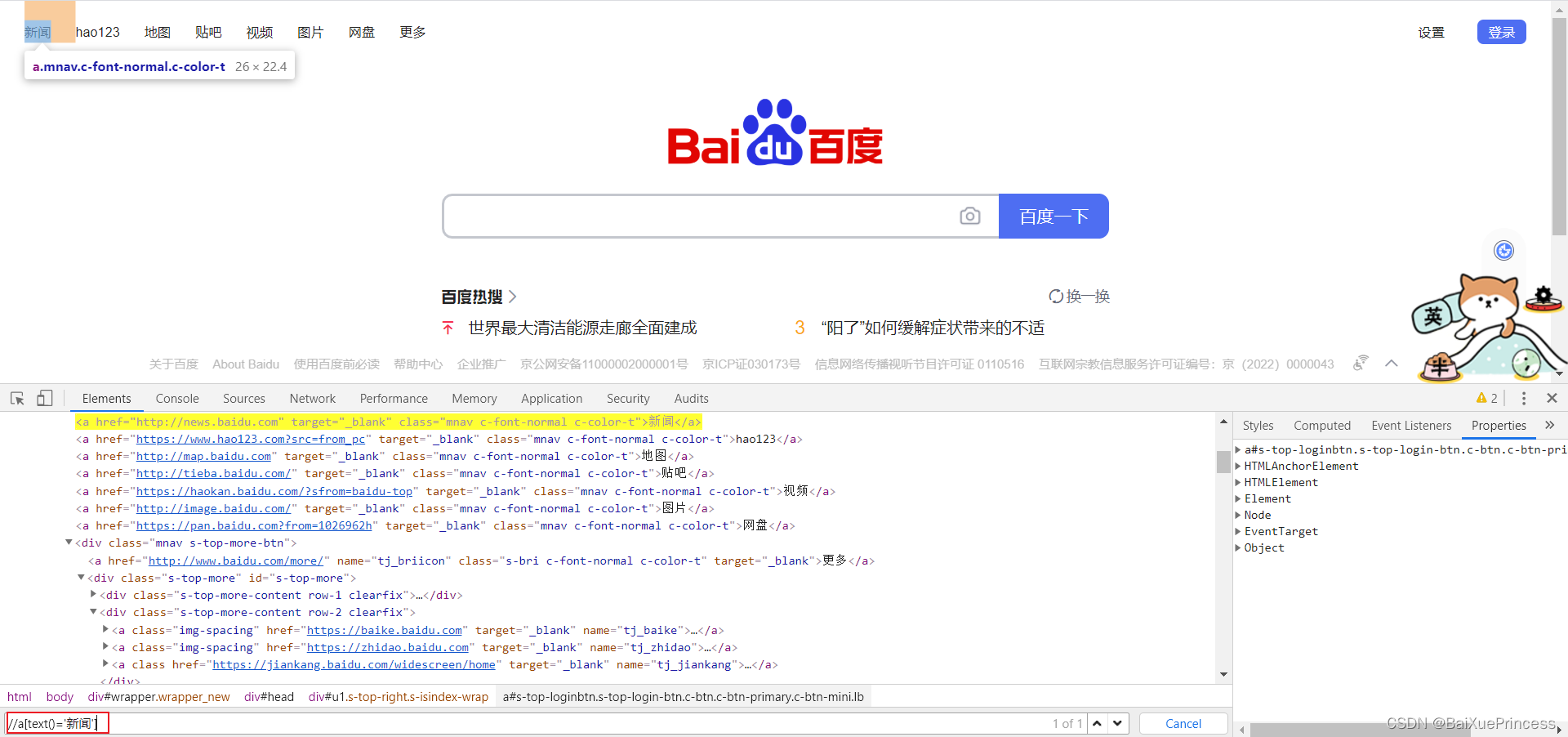Open the 地图 map link
This screenshot has width=1568, height=737.
tap(158, 32)
